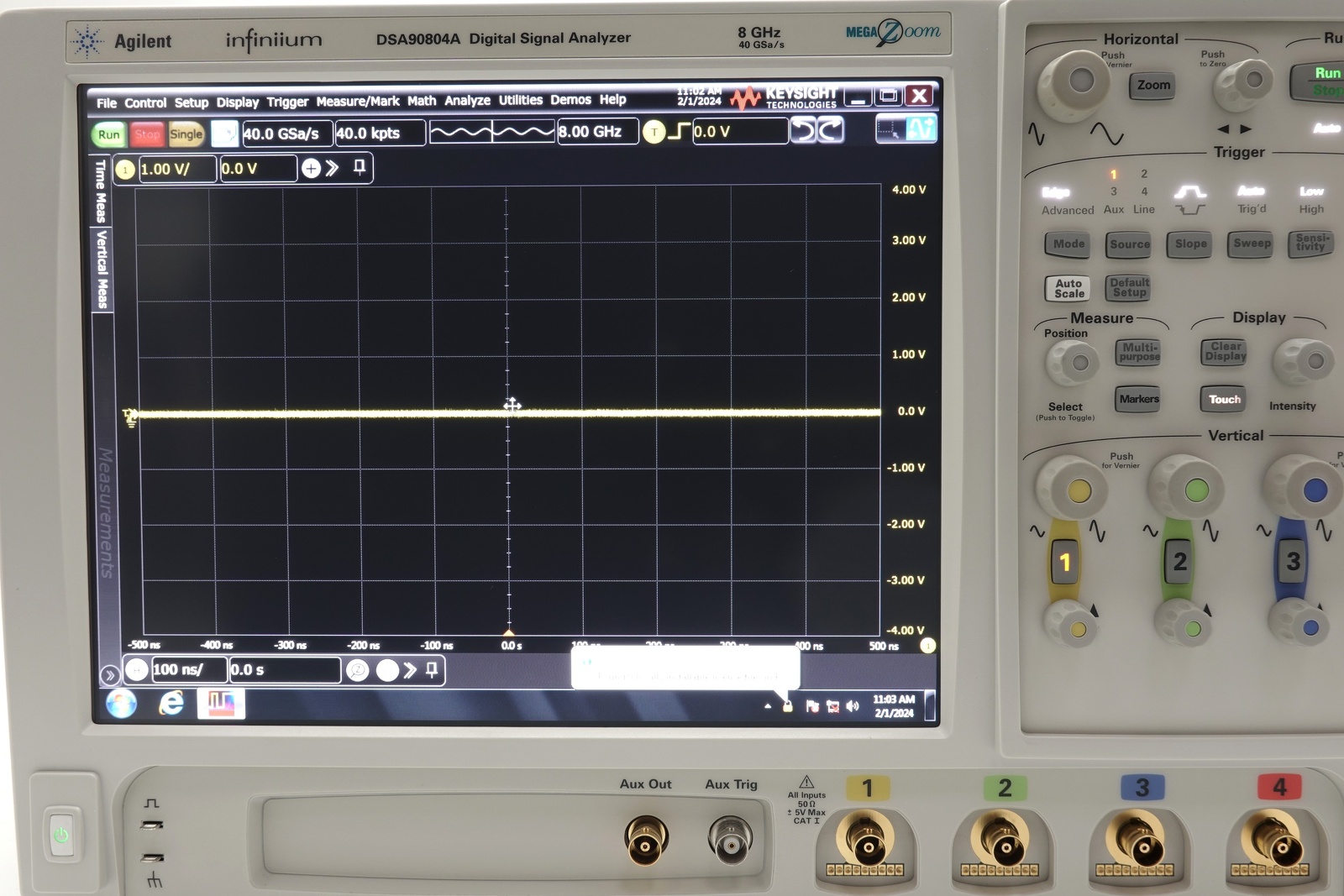Click the redo arrow icon
This screenshot has height=896, width=1344.
click(x=831, y=130)
